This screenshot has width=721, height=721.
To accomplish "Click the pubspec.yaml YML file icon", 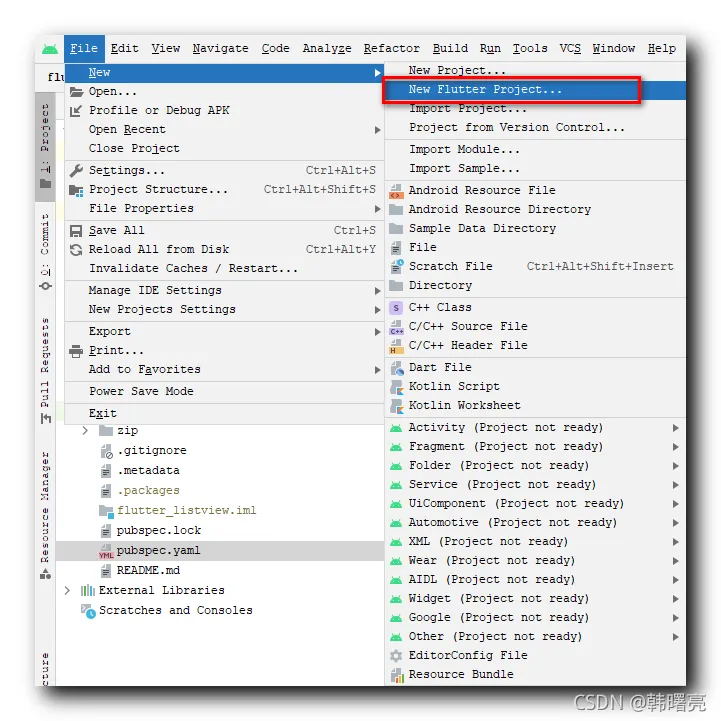I will coord(106,551).
